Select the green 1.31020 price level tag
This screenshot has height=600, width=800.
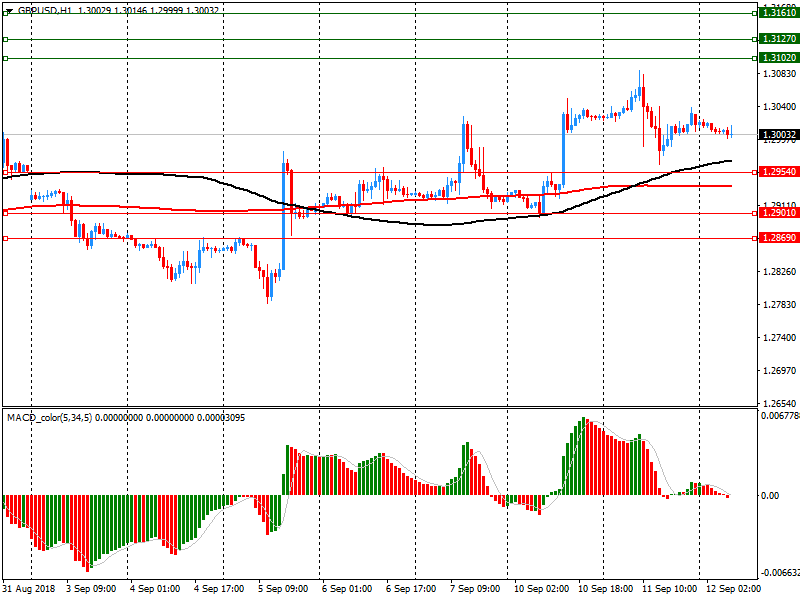[778, 58]
